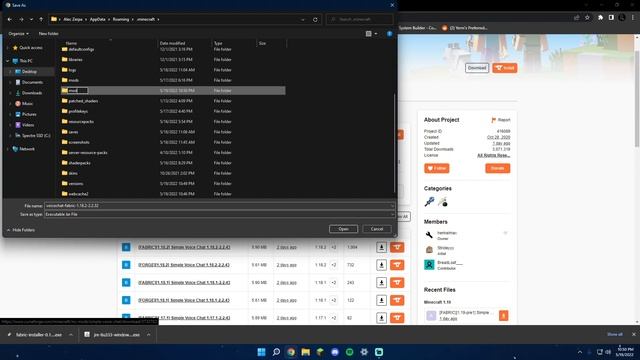Screen dimensions: 640x360
Task: Collapse the This PC tree node
Action: pyautogui.click(x=7, y=61)
